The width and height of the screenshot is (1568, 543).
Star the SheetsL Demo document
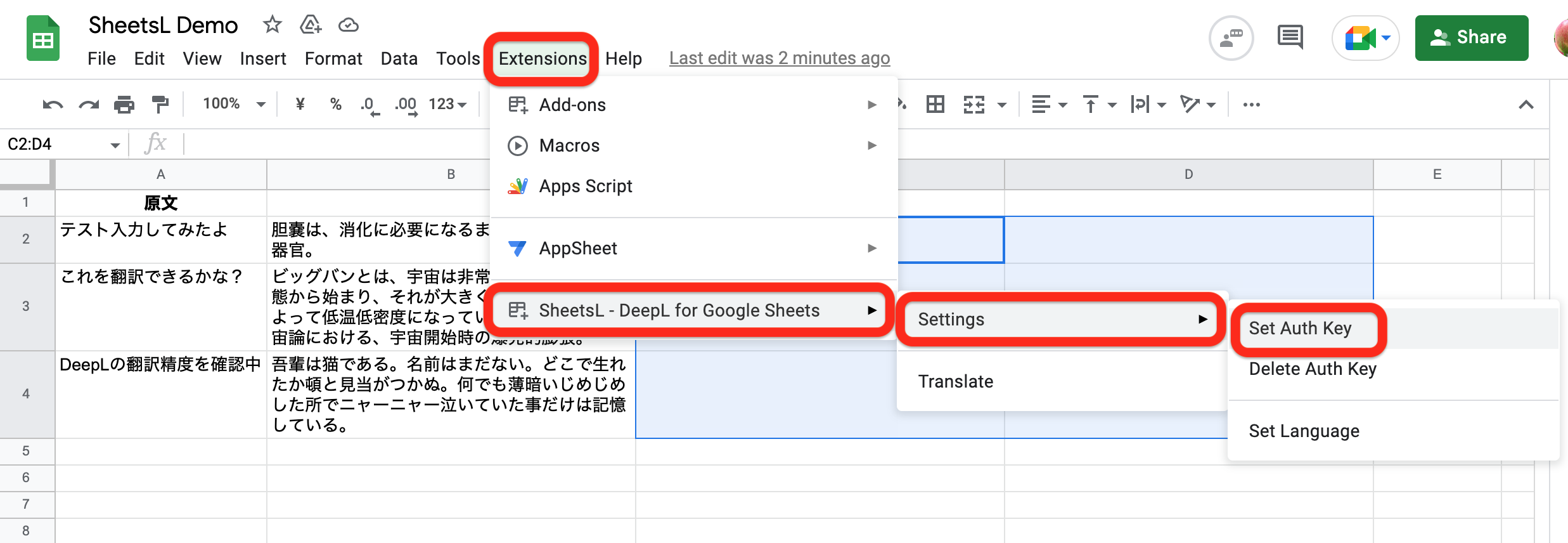[x=272, y=25]
